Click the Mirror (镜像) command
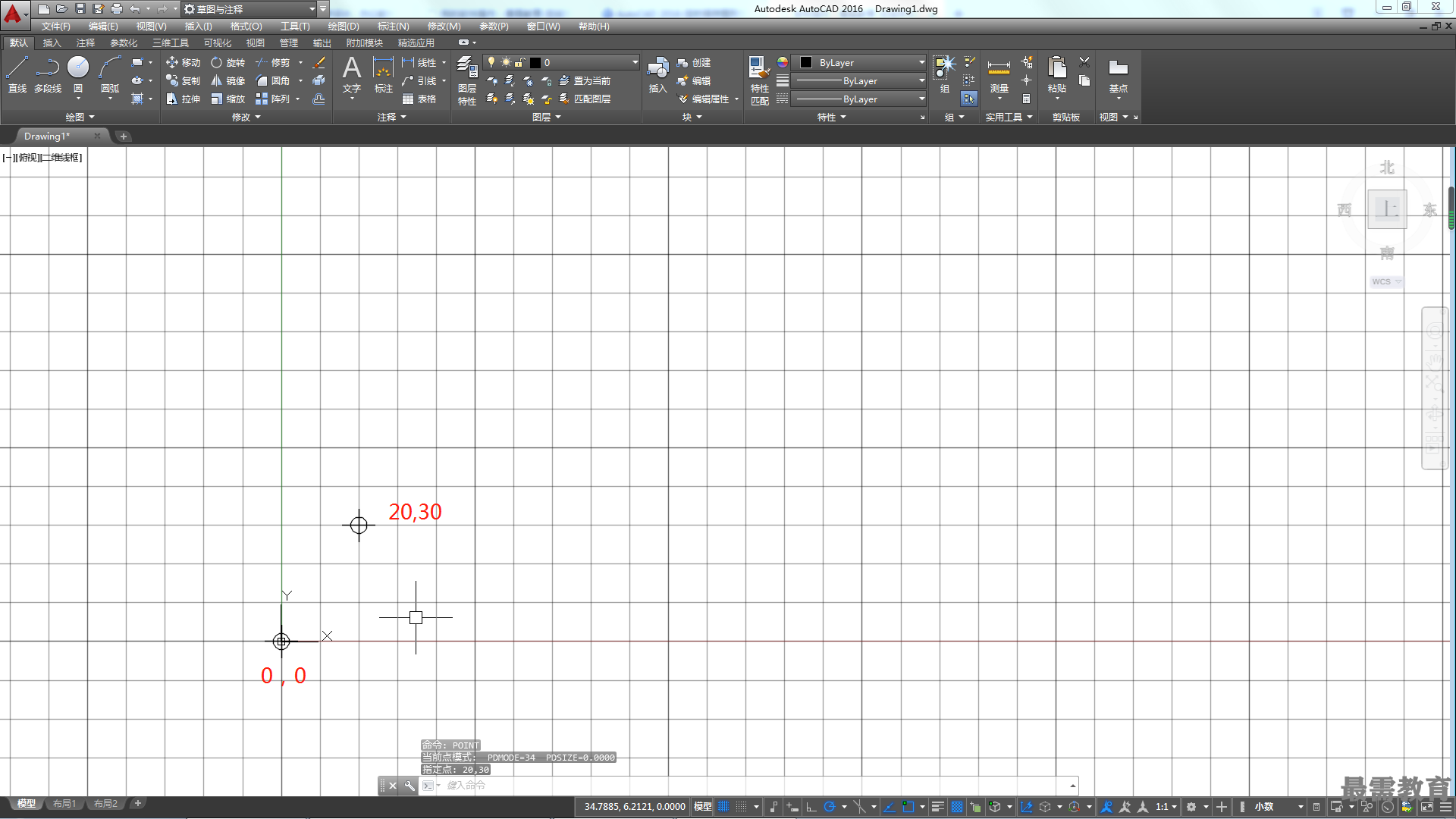1456x819 pixels. (x=228, y=80)
